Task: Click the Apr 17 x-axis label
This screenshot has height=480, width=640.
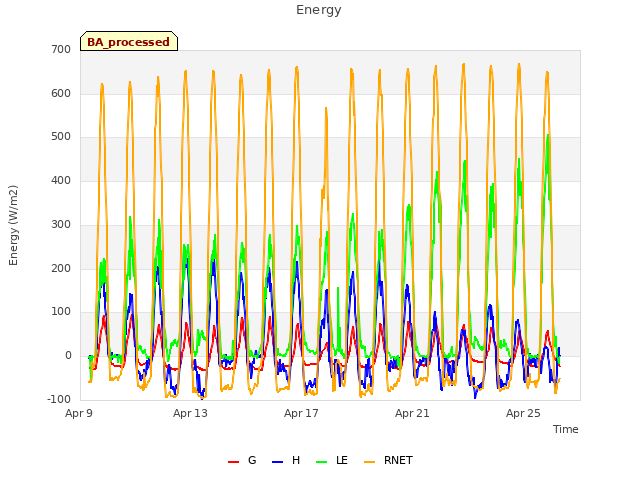Action: [x=301, y=413]
